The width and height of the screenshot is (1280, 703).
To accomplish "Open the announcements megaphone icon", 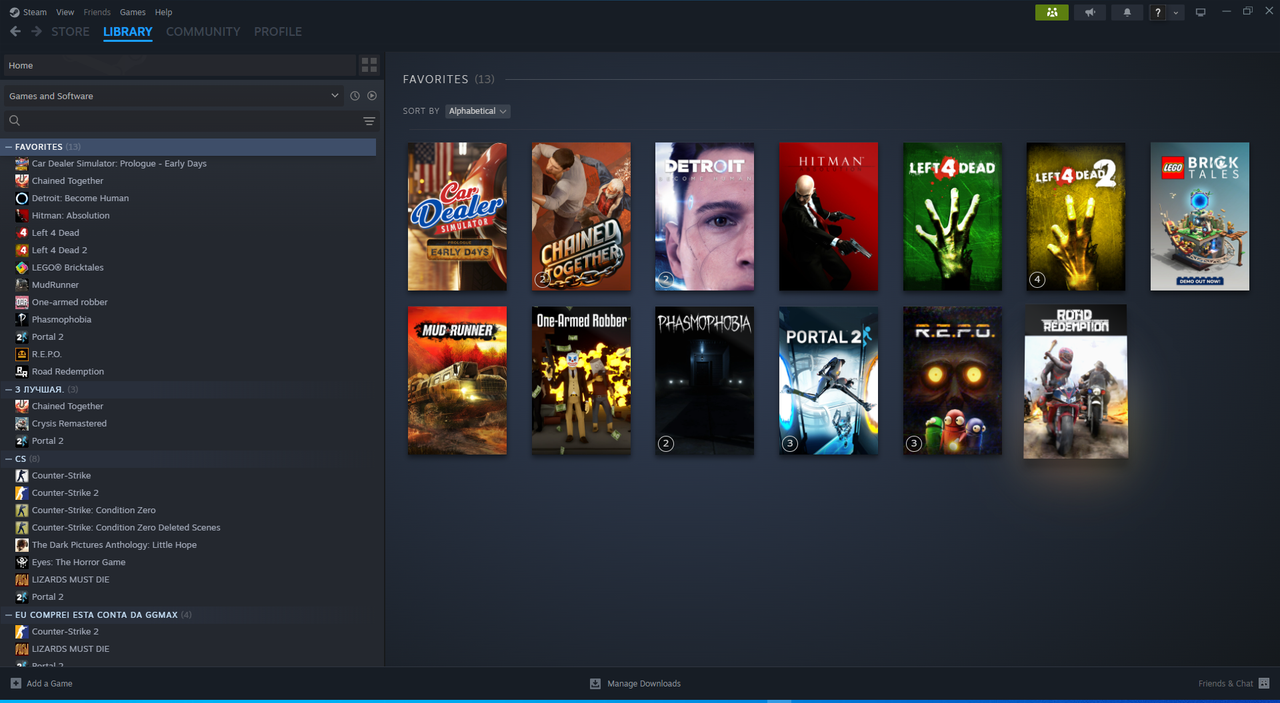I will point(1089,12).
